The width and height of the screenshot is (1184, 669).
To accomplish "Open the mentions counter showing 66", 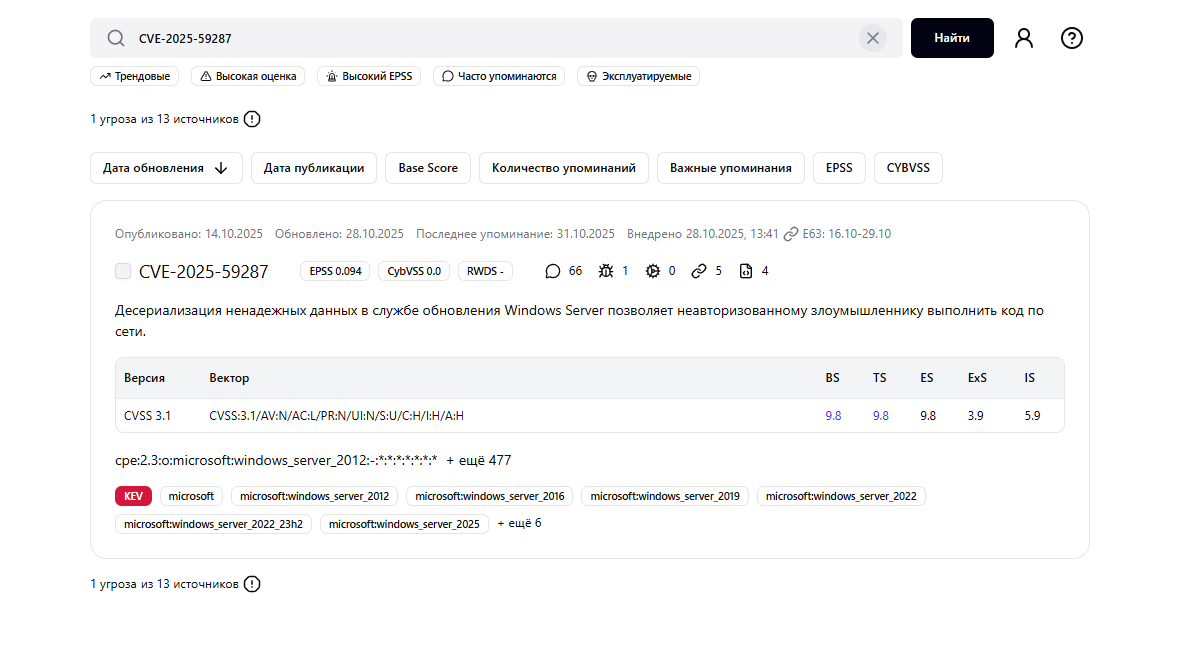I will (x=561, y=270).
